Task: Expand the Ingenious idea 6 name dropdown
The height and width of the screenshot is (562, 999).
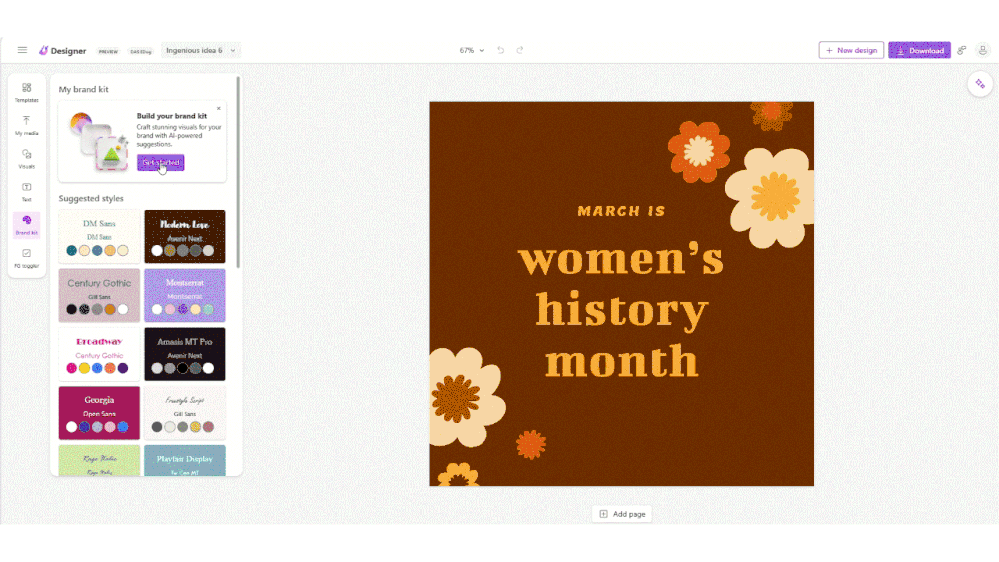Action: click(201, 50)
